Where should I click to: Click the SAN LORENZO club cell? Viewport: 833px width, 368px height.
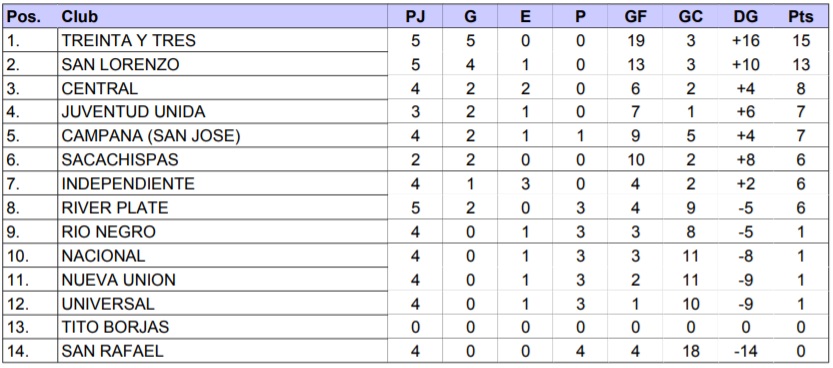coord(222,64)
